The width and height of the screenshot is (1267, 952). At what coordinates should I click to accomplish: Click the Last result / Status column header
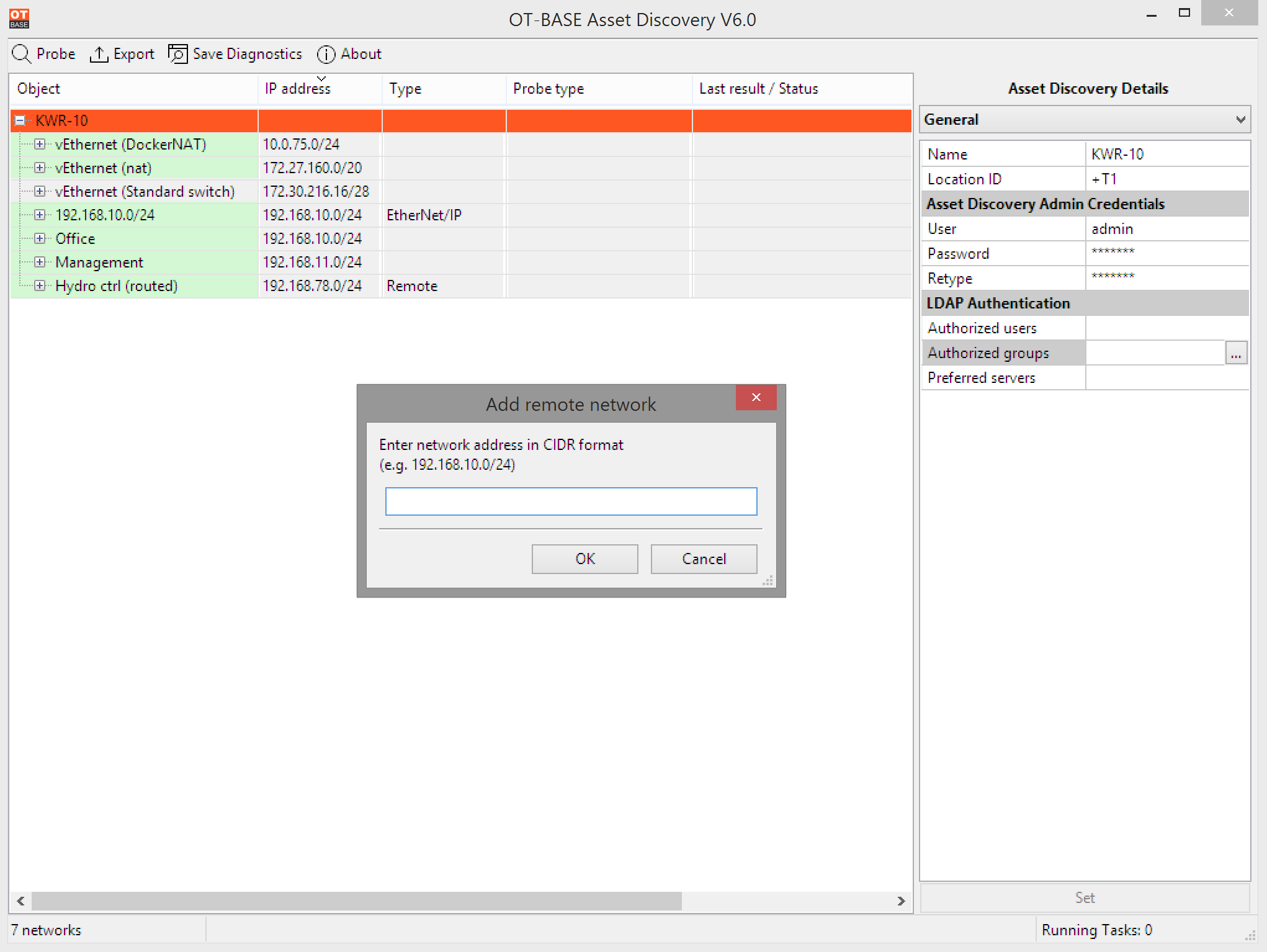(803, 89)
